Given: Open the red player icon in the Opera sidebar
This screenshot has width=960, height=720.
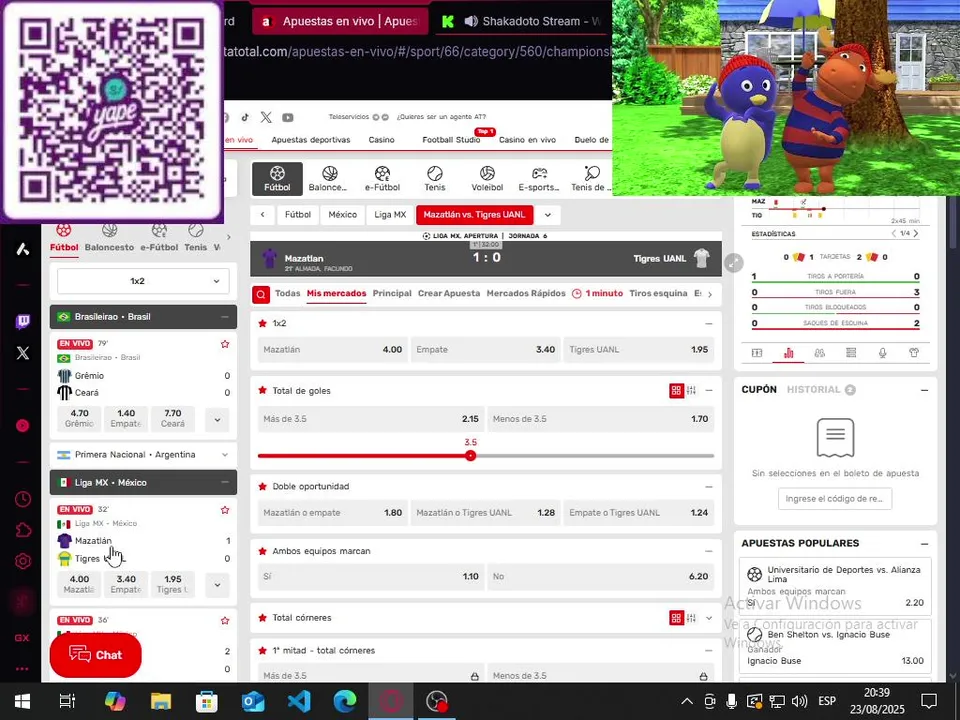Looking at the screenshot, I should tap(23, 426).
